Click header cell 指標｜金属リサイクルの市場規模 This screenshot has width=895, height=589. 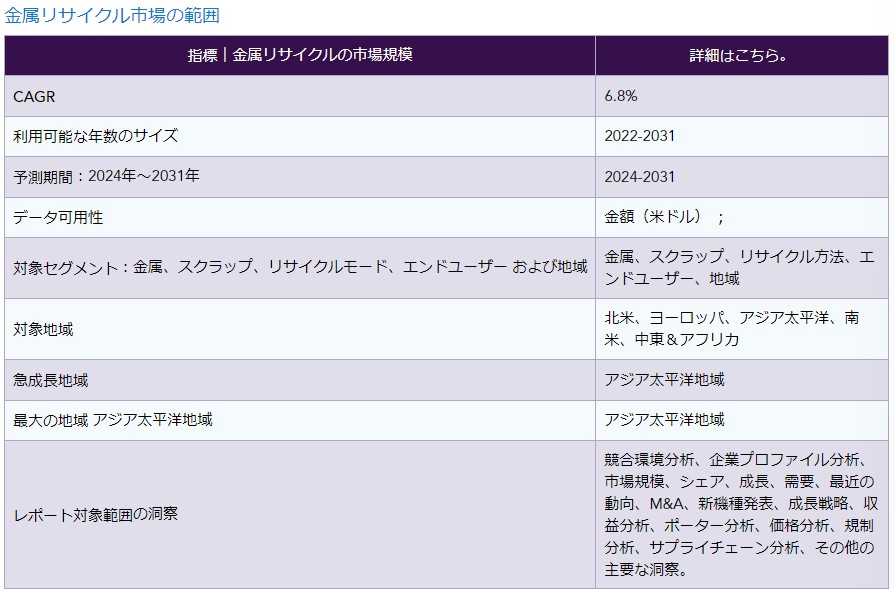(300, 55)
